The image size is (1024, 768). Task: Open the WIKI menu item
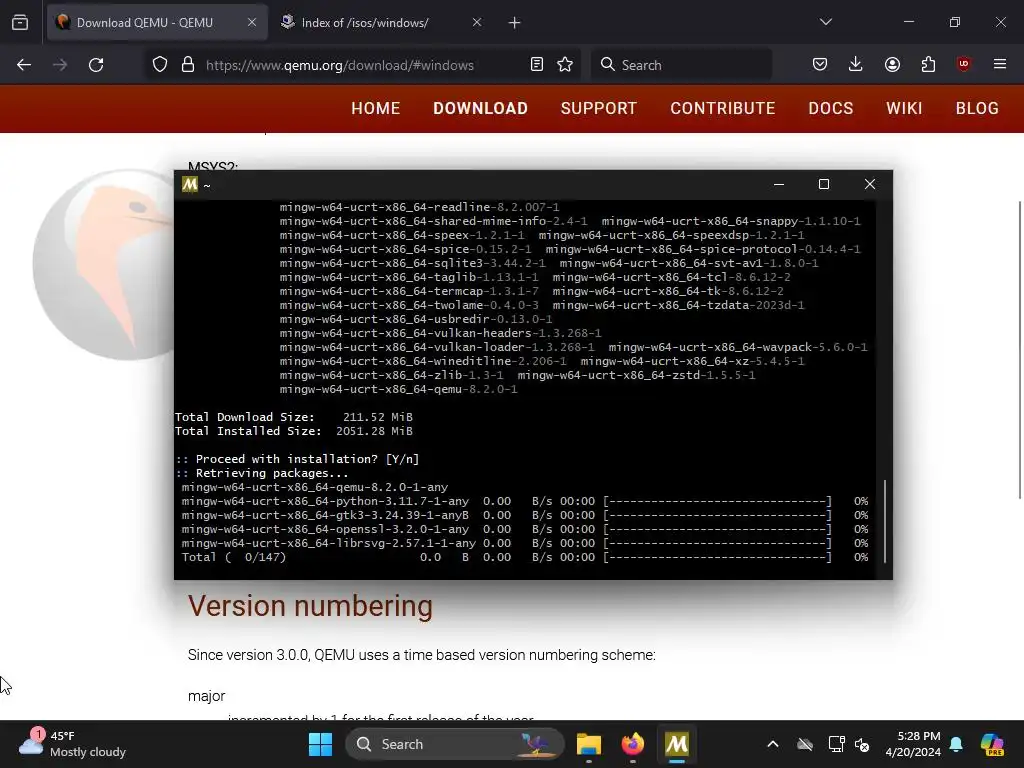point(904,108)
